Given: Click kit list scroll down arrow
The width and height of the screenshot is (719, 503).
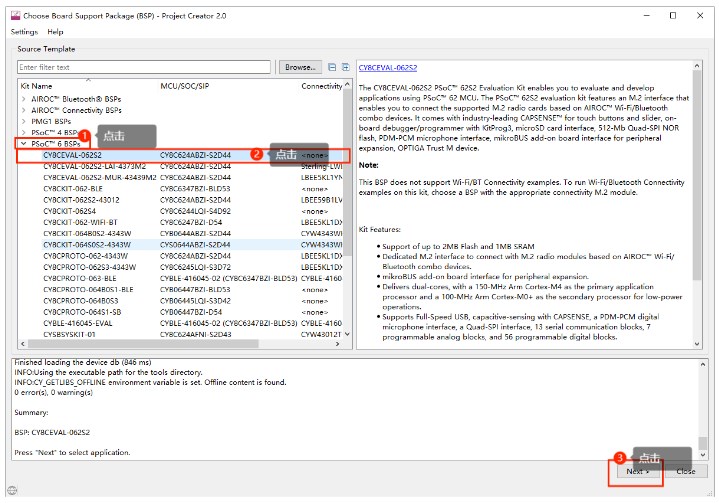Looking at the screenshot, I should pos(347,334).
